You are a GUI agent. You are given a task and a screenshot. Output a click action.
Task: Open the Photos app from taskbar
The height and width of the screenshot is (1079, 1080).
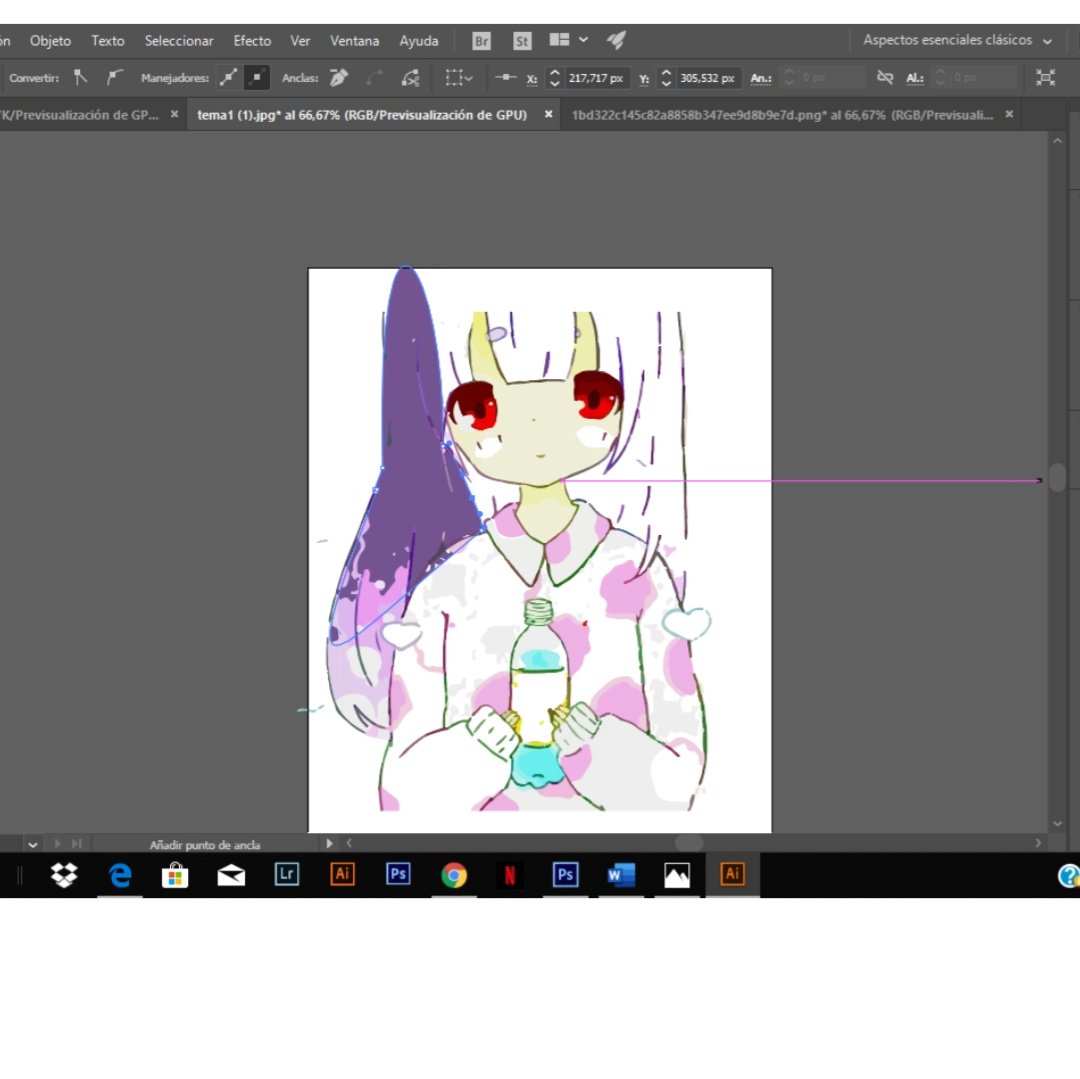point(676,875)
